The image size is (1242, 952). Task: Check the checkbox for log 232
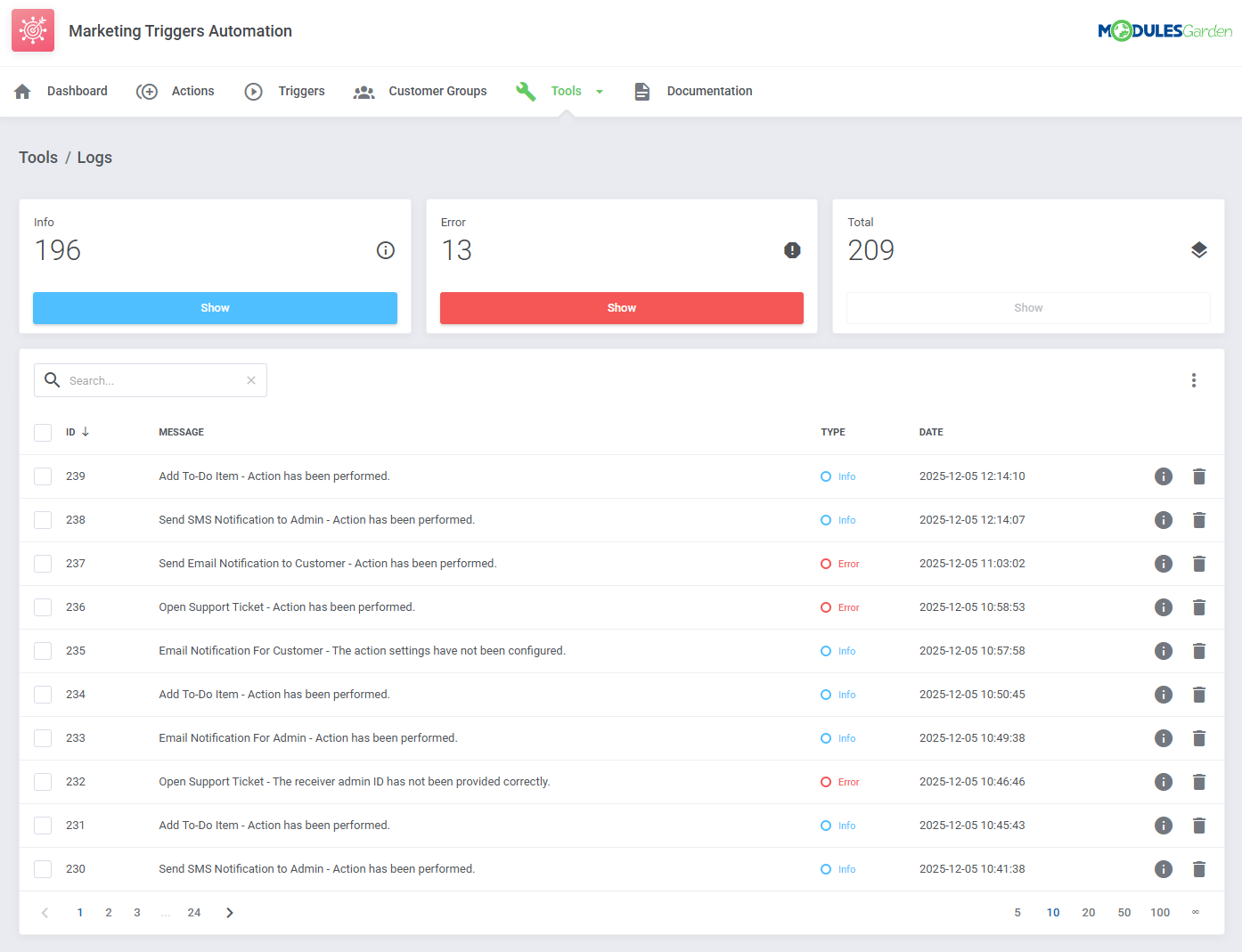point(43,781)
